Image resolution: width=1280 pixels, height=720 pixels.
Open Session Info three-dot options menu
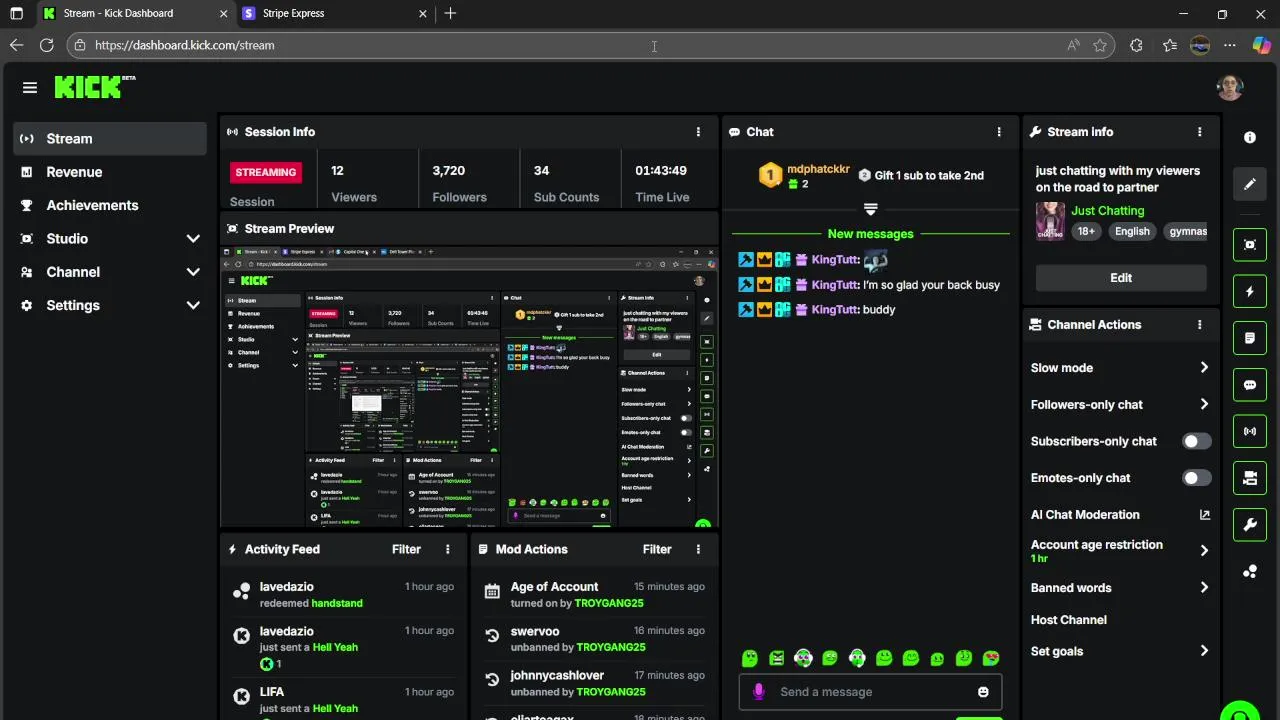point(698,132)
